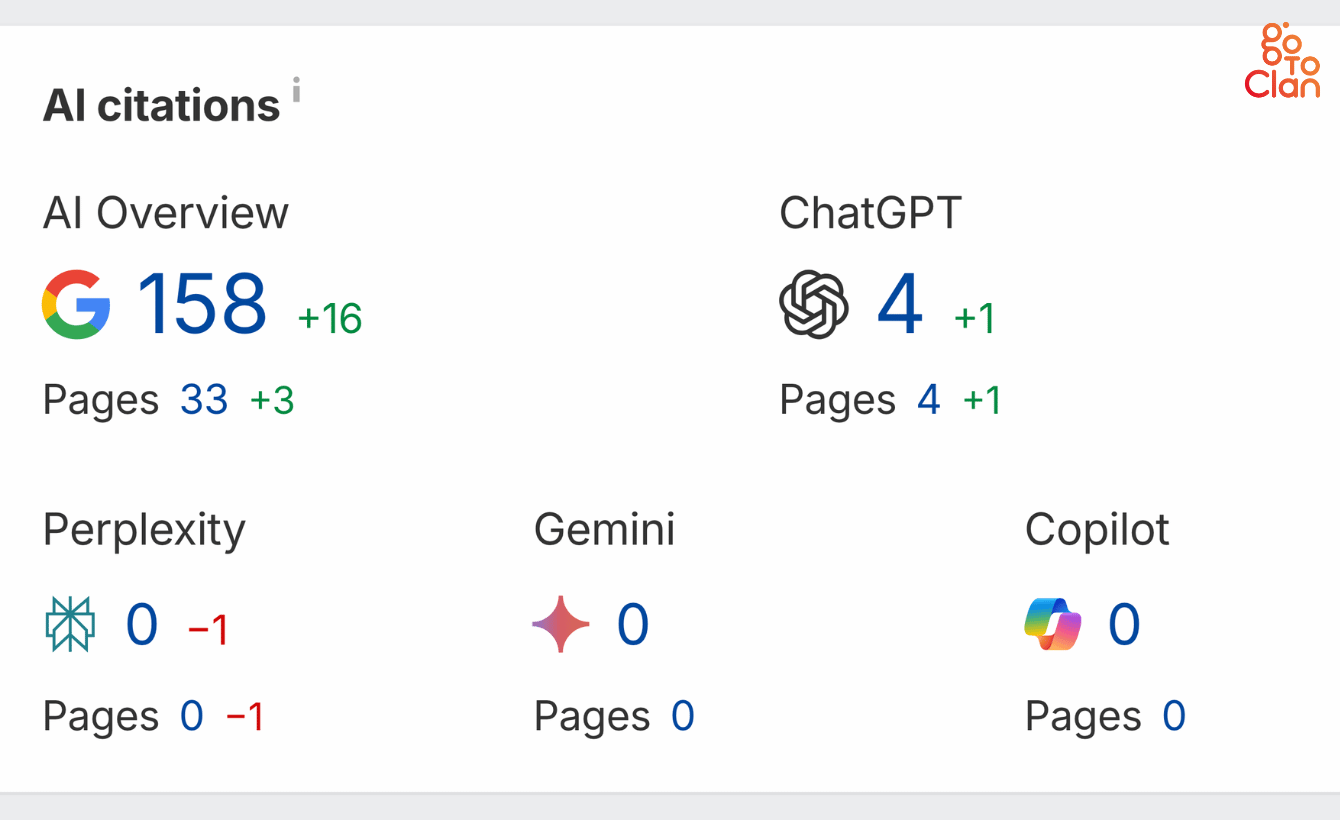The image size is (1340, 820).
Task: Select the Gemini citation count zero
Action: [632, 624]
